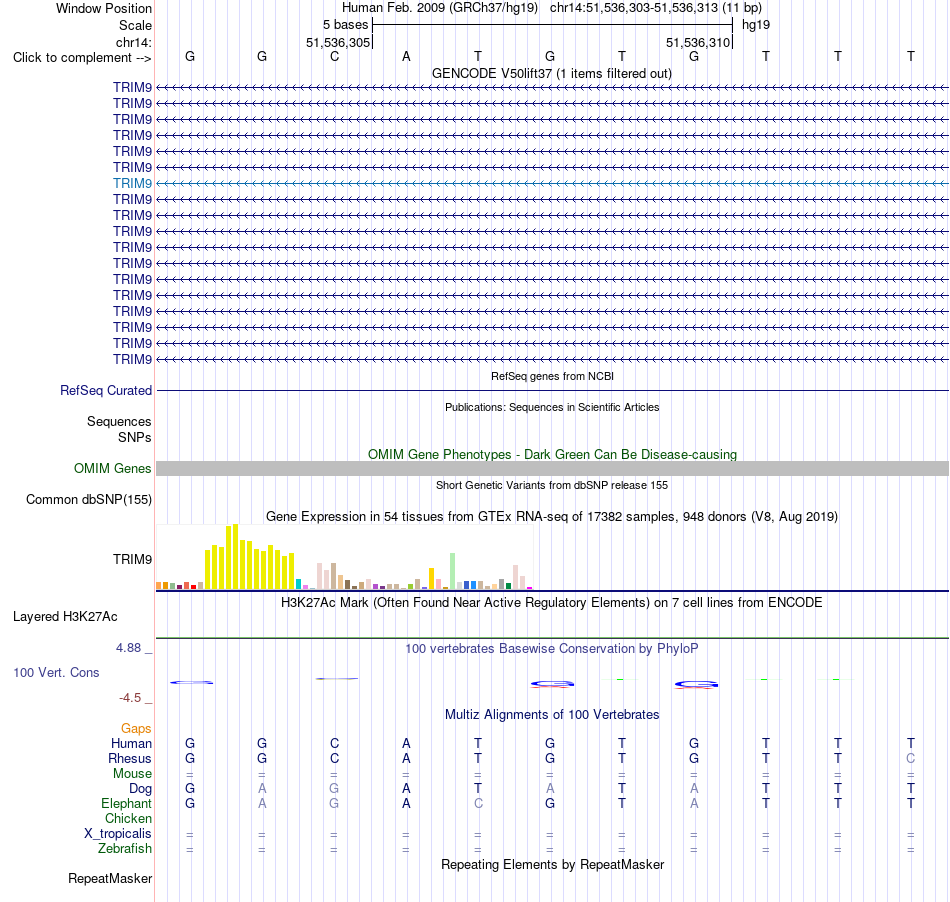Screen dimensions: 950x902
Task: Click the A base in the complement row
Action: (x=406, y=56)
